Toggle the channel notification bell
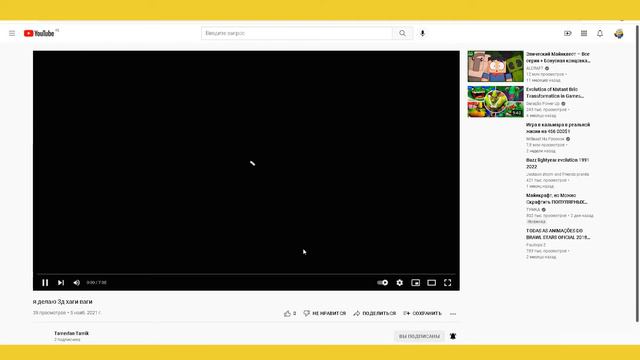640x360 pixels. 453,336
